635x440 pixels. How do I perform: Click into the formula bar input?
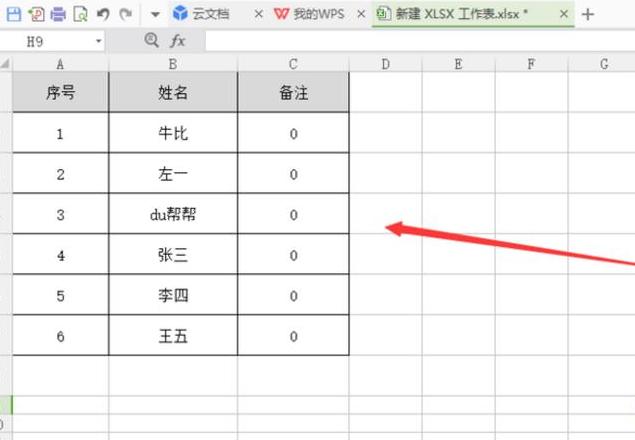click(420, 41)
